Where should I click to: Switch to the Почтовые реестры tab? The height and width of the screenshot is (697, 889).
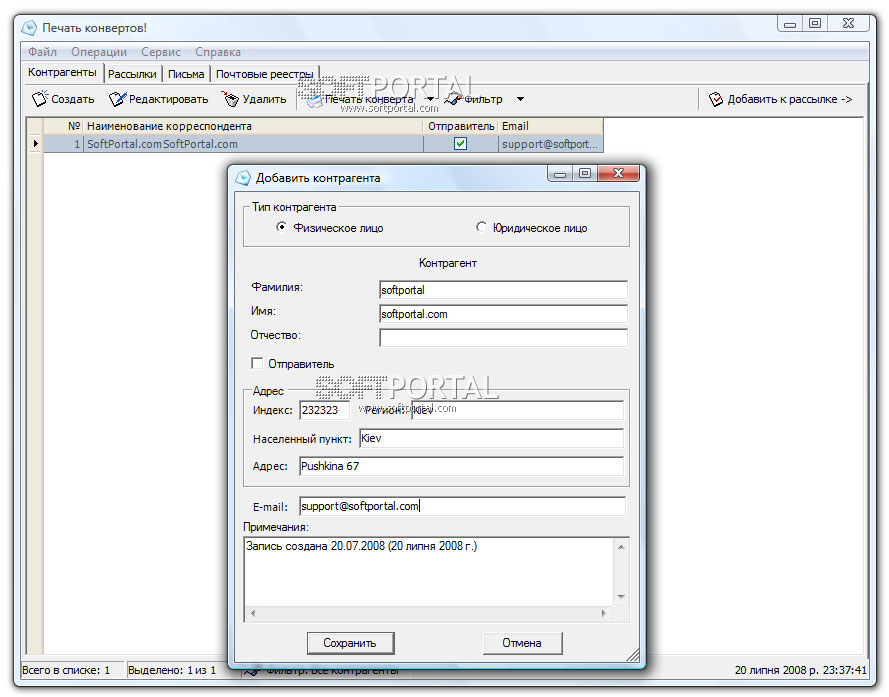pyautogui.click(x=264, y=74)
